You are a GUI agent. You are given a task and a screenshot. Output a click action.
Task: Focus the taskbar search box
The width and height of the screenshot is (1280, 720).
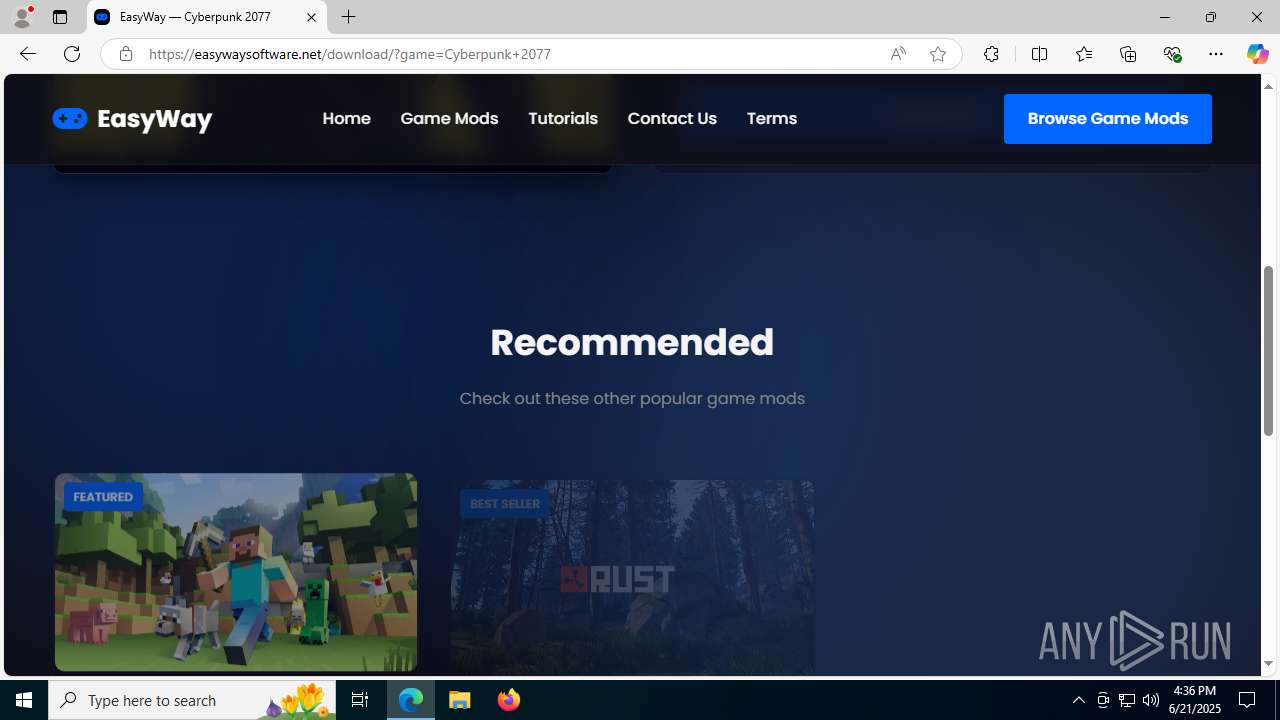[192, 700]
